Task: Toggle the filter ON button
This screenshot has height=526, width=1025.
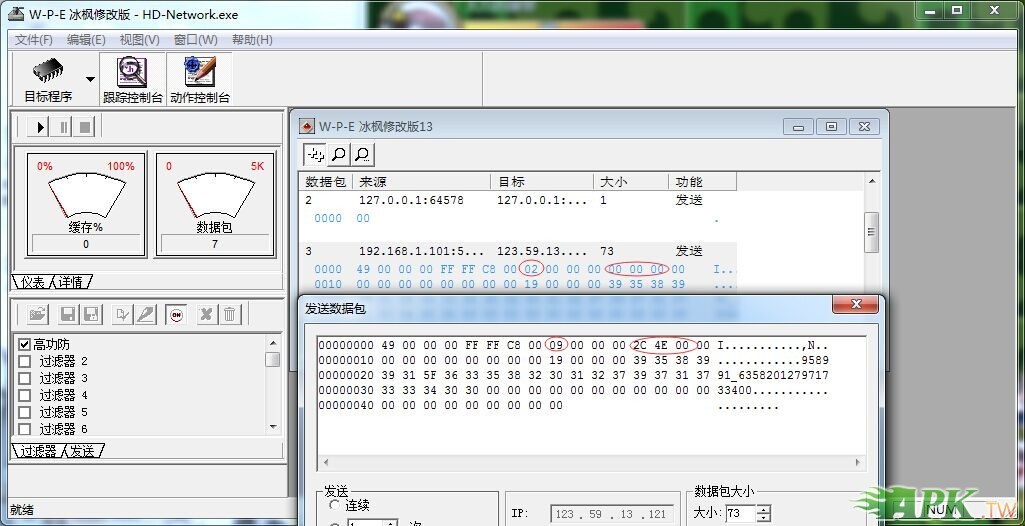Action: [x=176, y=315]
